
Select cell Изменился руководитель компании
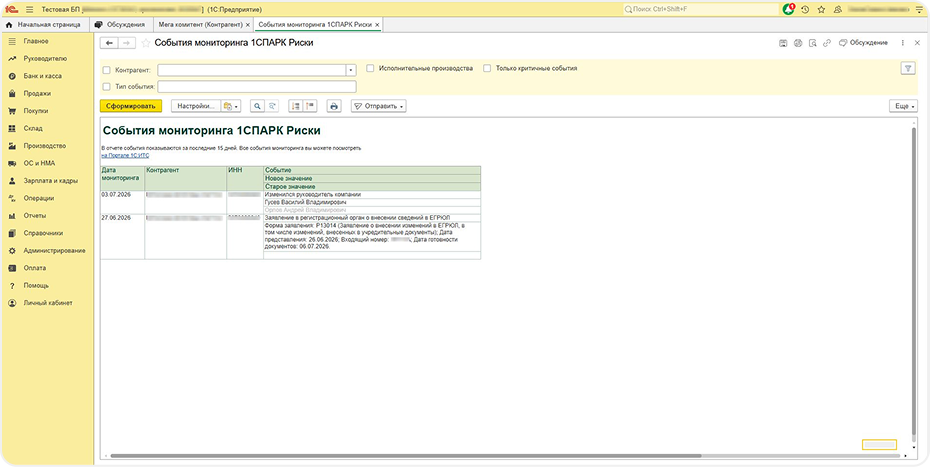[372, 195]
